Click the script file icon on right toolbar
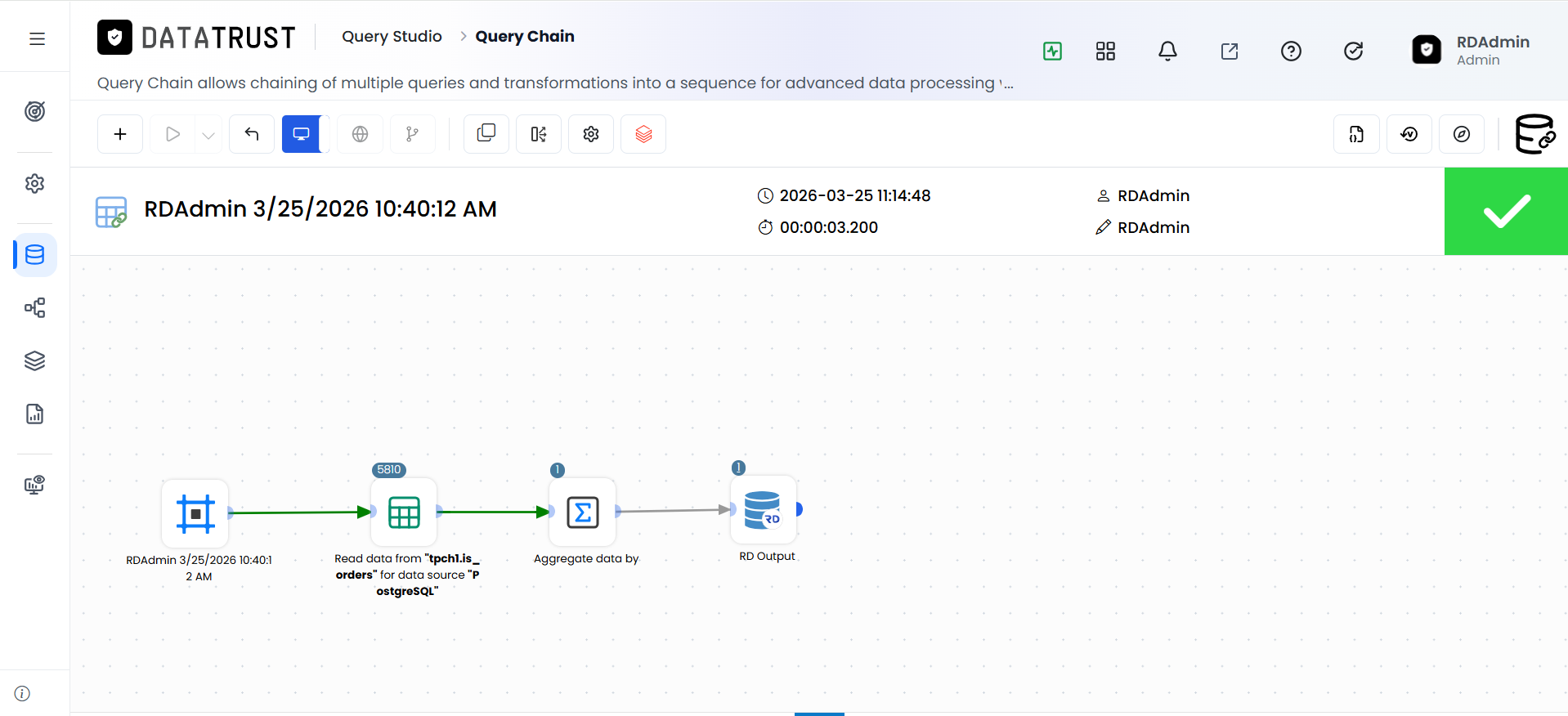Viewport: 1568px width, 716px height. [x=1356, y=134]
